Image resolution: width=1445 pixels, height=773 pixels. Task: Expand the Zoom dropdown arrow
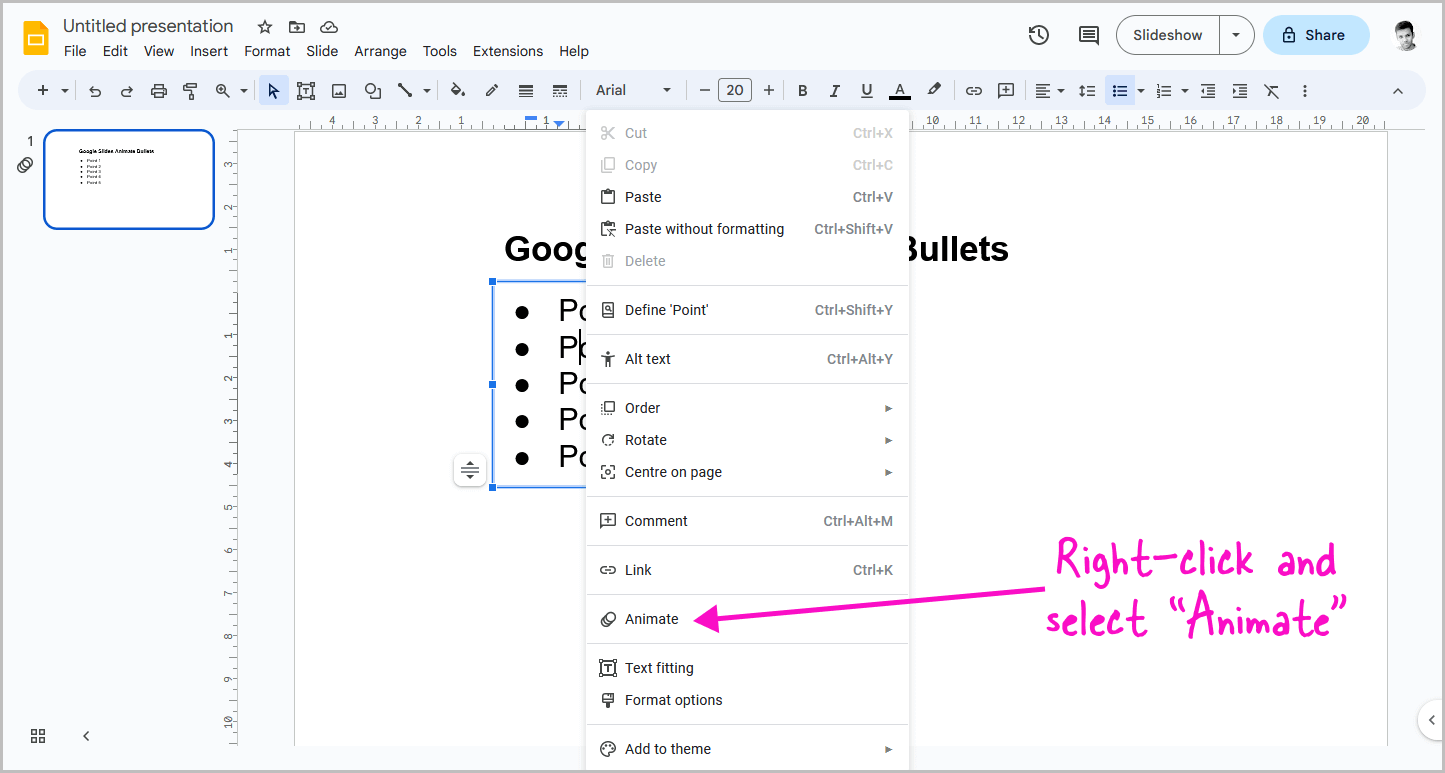coord(244,91)
